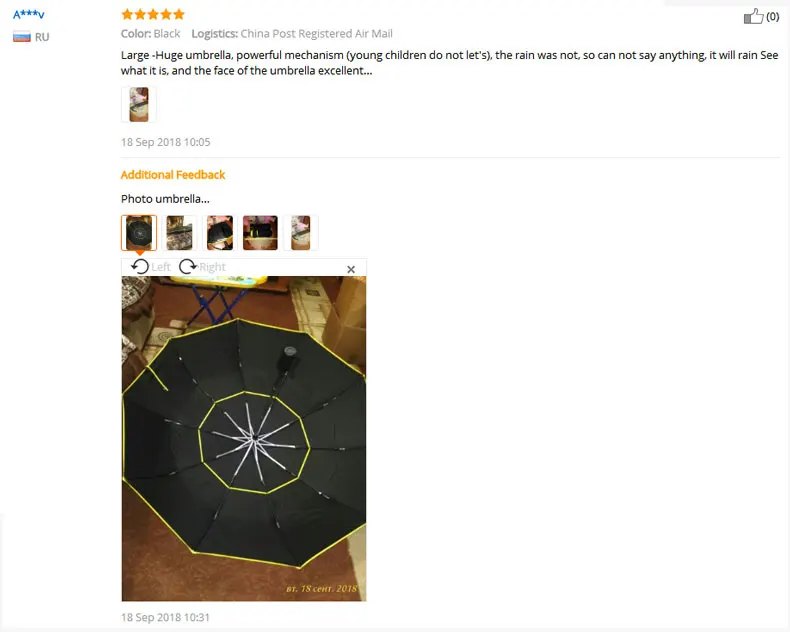Viewport: 790px width, 632px height.
Task: Select the second additional feedback thumbnail
Action: (x=179, y=233)
